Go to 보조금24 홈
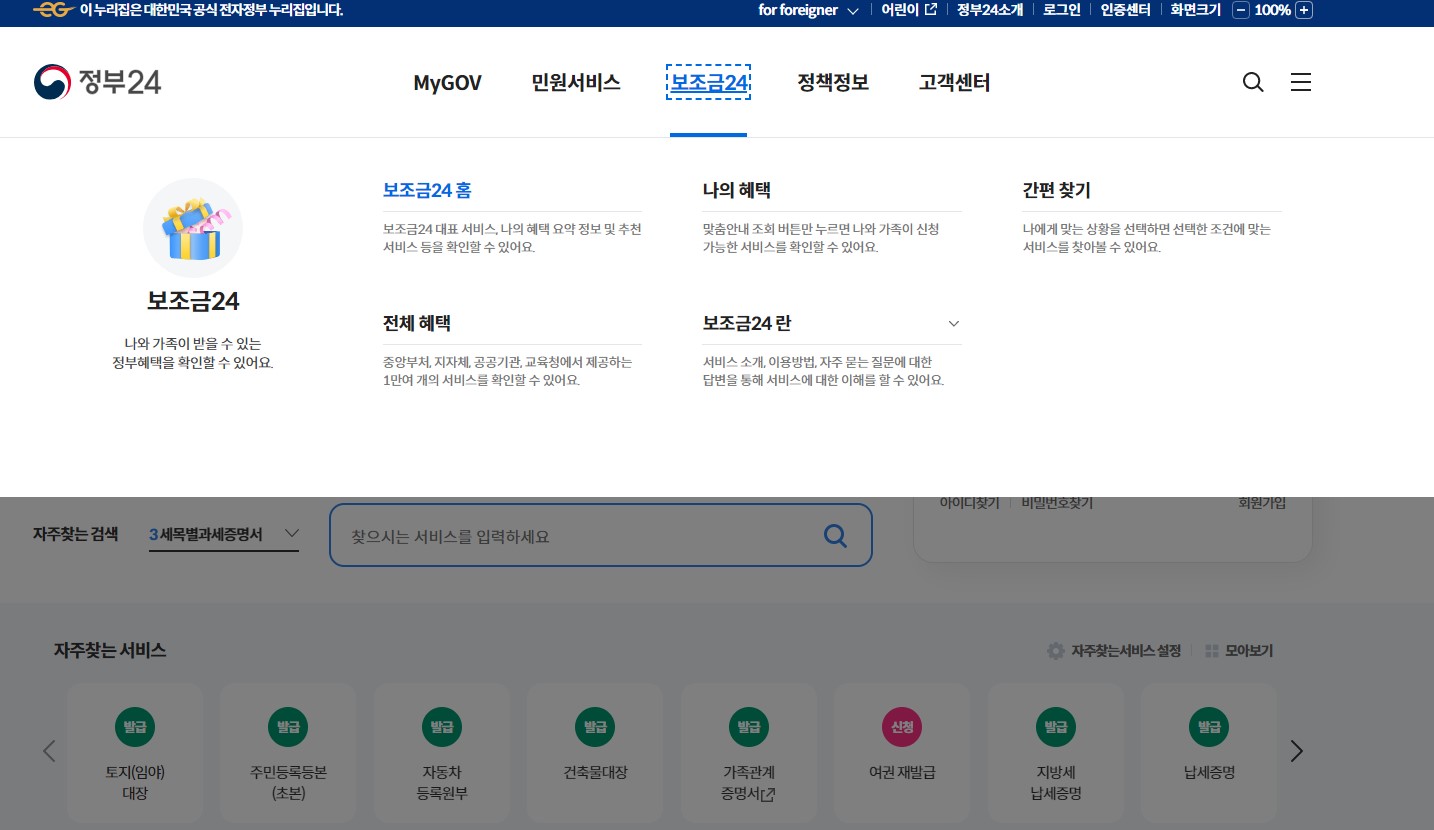The image size is (1434, 830). (427, 190)
